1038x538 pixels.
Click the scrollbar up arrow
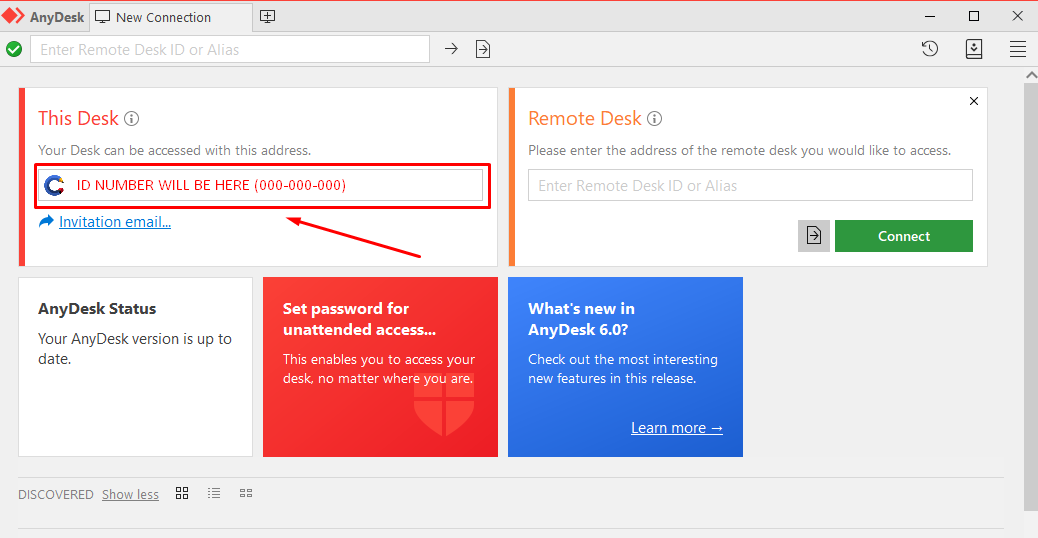tap(1031, 75)
